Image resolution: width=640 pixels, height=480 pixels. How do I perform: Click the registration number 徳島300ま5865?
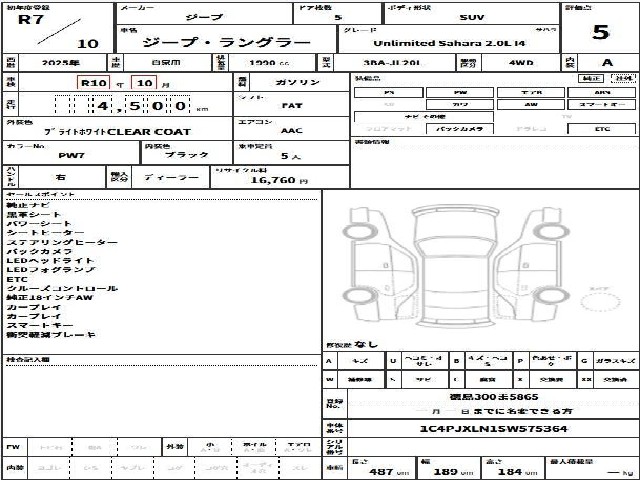[x=494, y=397]
